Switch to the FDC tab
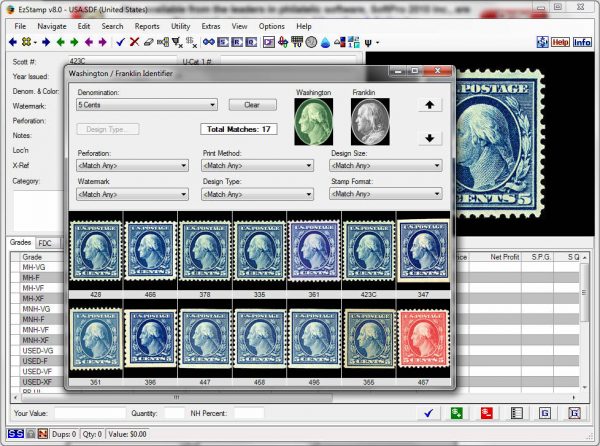Screen dimensions: 600x446 (x=45, y=243)
